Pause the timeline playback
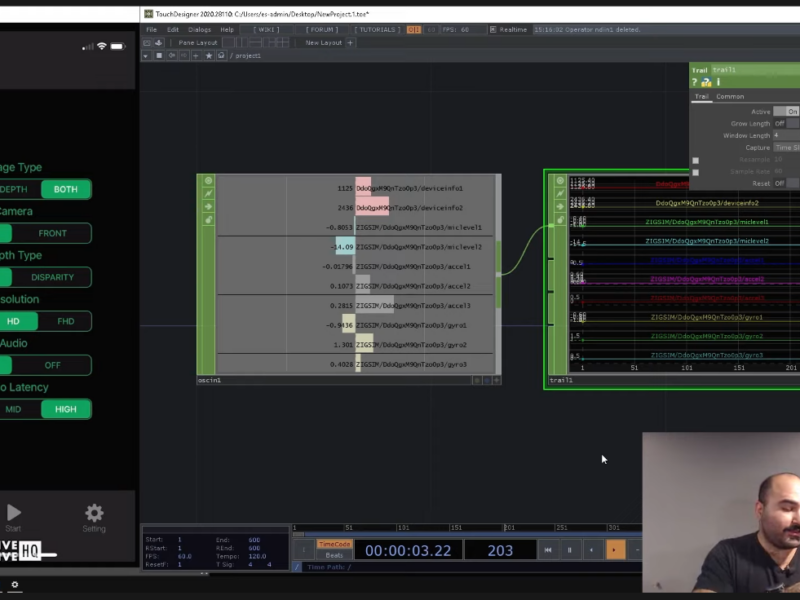Screen dimensions: 800x600 pos(570,550)
